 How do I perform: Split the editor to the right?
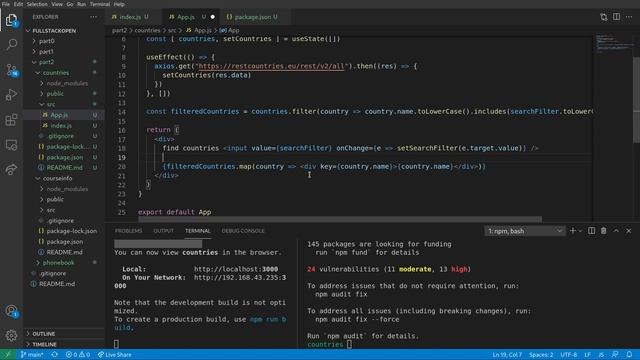(616, 17)
